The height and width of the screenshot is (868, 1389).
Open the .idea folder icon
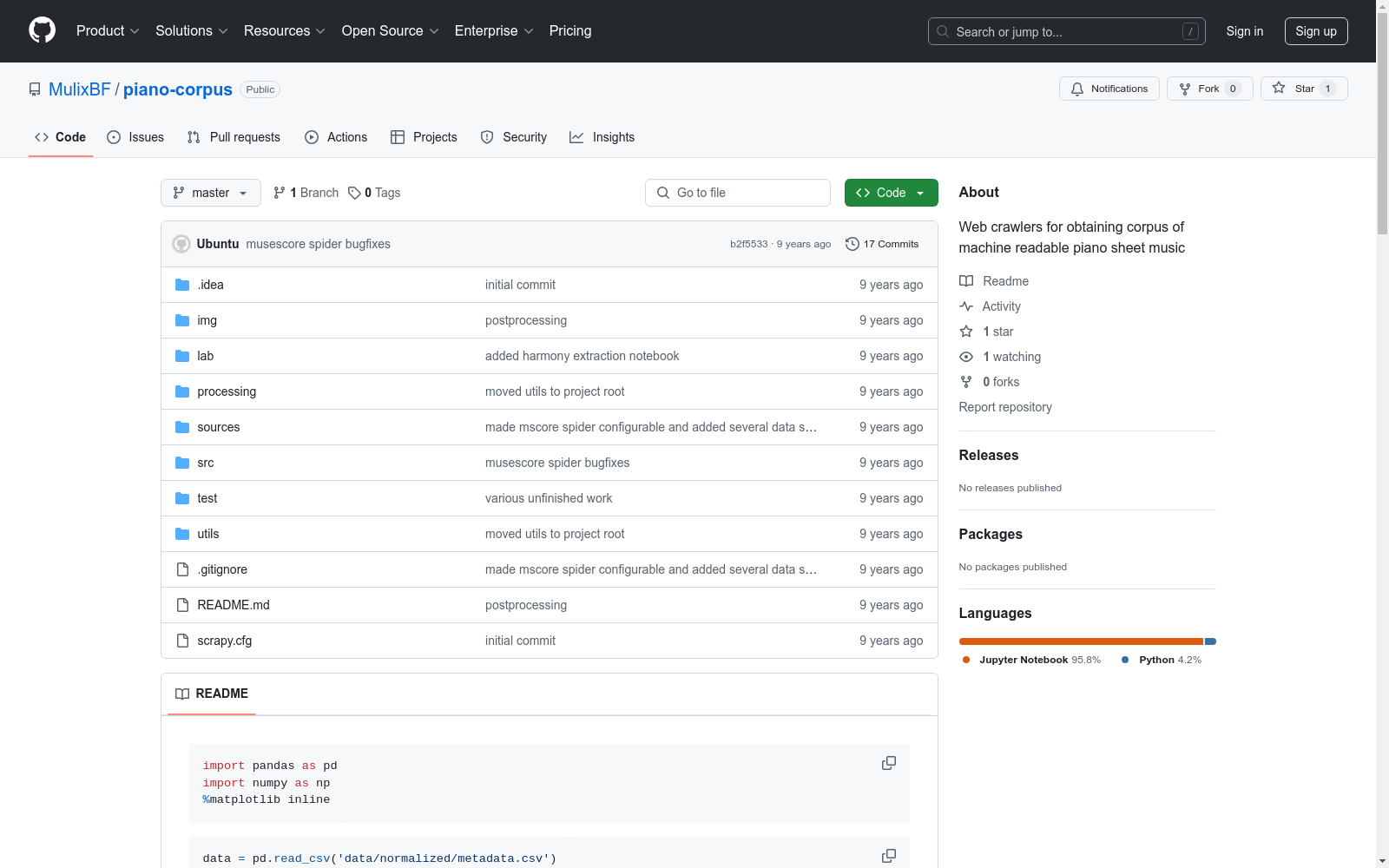tap(182, 285)
